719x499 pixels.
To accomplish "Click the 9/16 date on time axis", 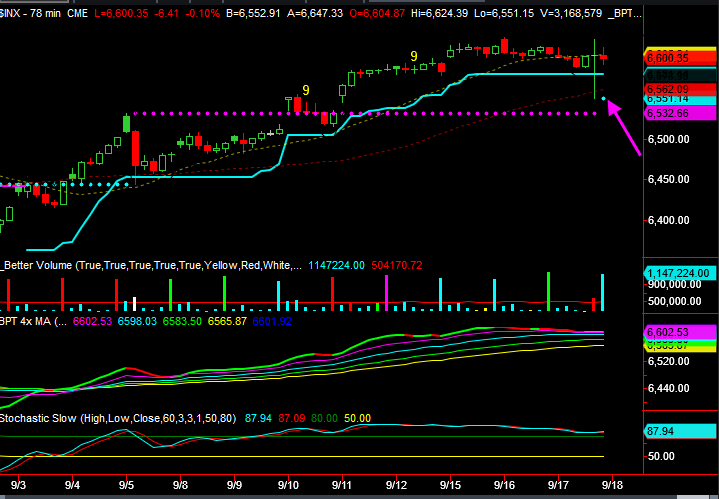I will pyautogui.click(x=503, y=483).
